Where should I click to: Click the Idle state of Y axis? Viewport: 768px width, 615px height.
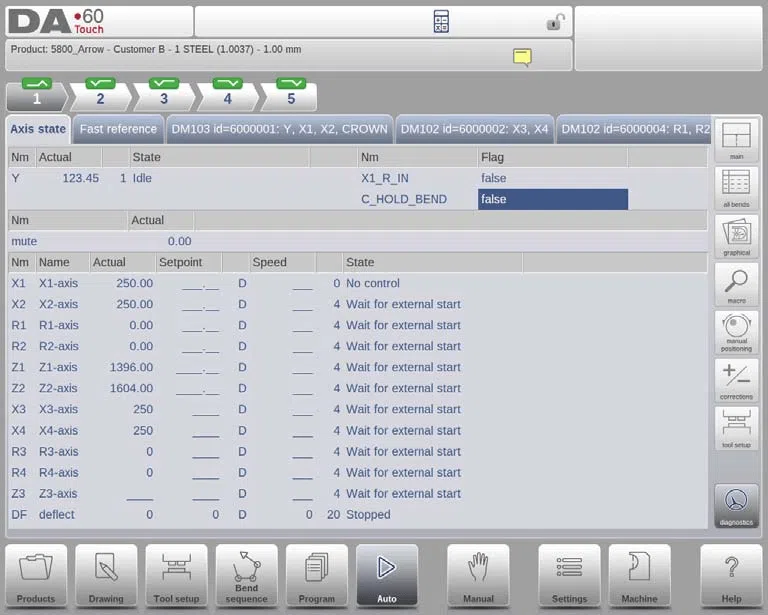(x=142, y=178)
